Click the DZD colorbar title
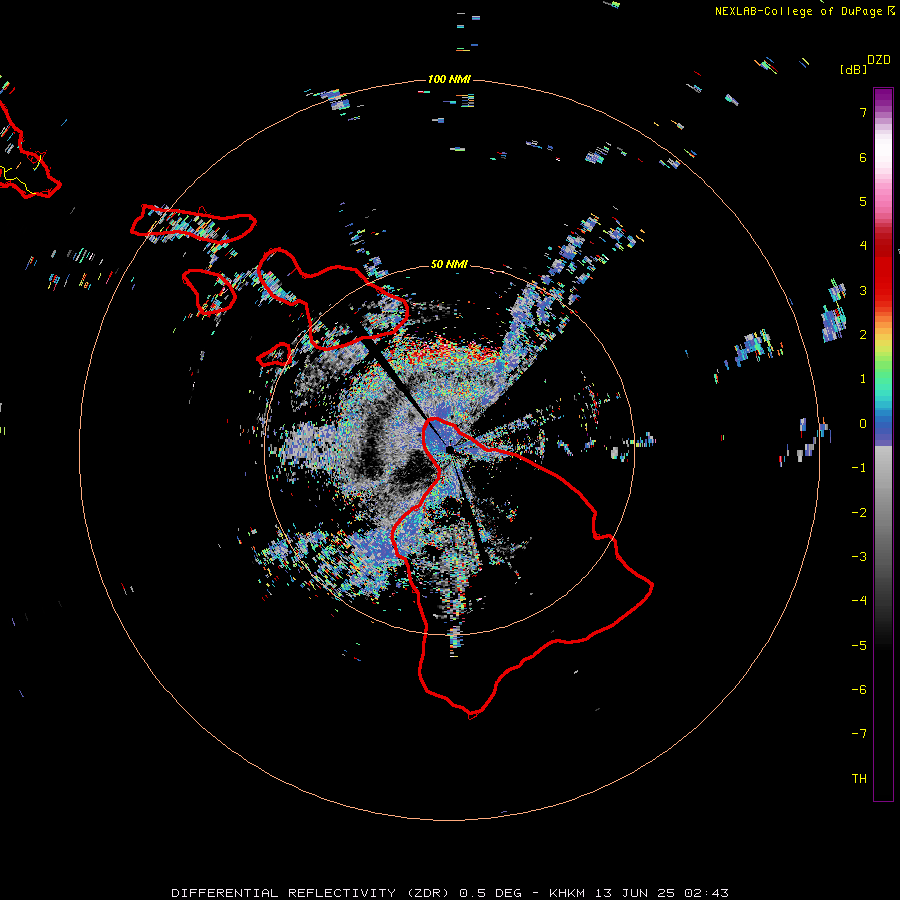Viewport: 900px width, 900px height. 879,60
